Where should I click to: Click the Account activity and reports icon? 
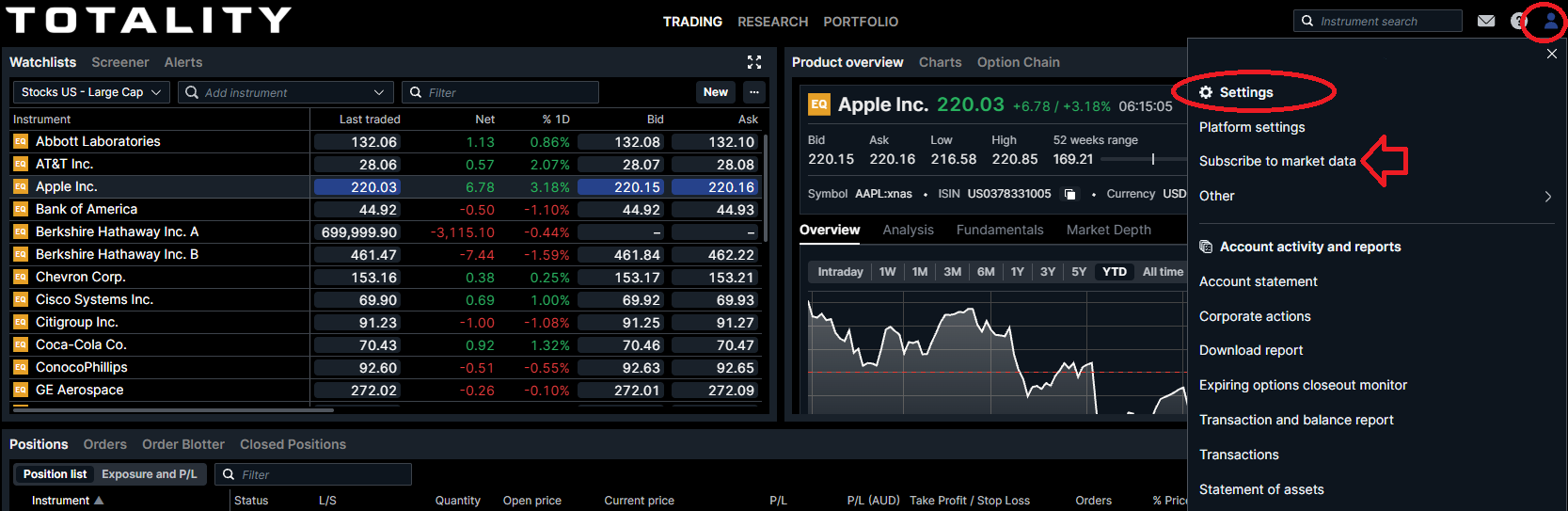1206,247
